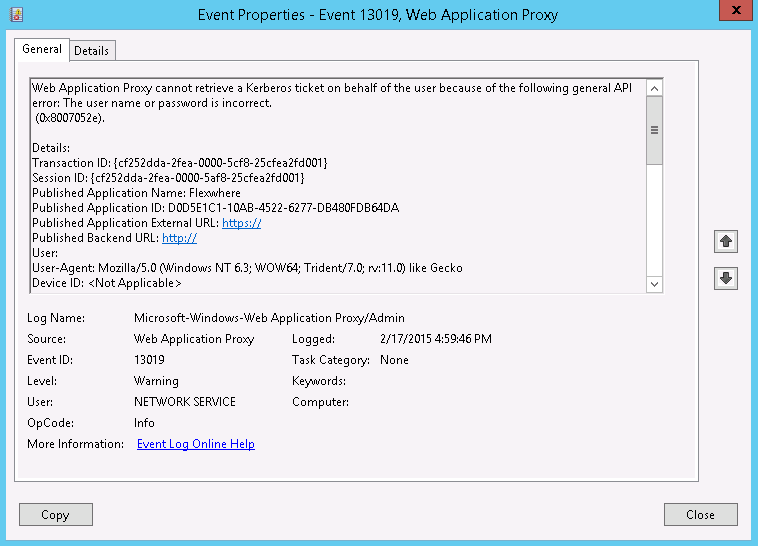This screenshot has width=758, height=546.
Task: Click the Source field value
Action: pos(194,339)
